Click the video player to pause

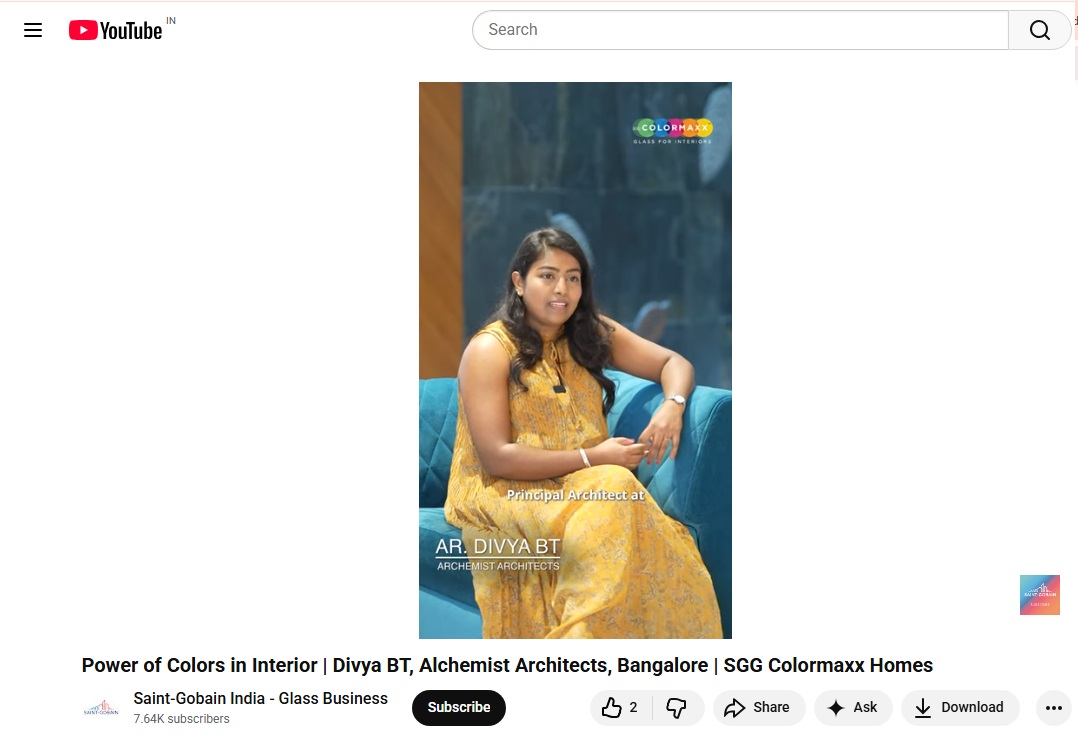tap(575, 360)
